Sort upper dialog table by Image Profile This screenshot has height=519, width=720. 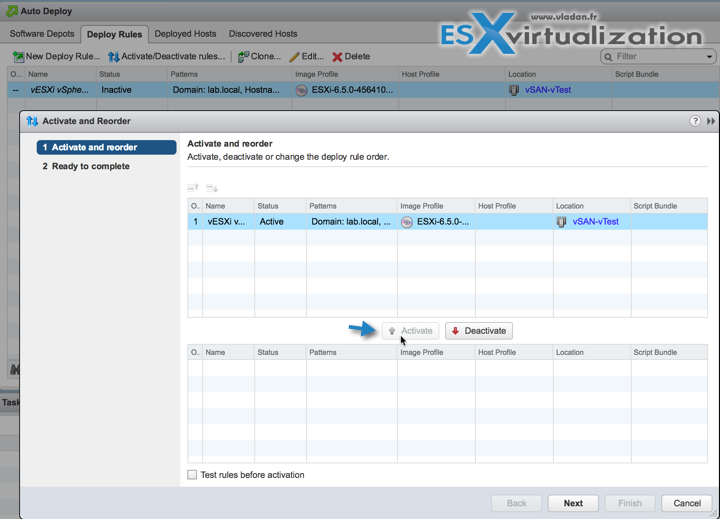[x=436, y=206]
